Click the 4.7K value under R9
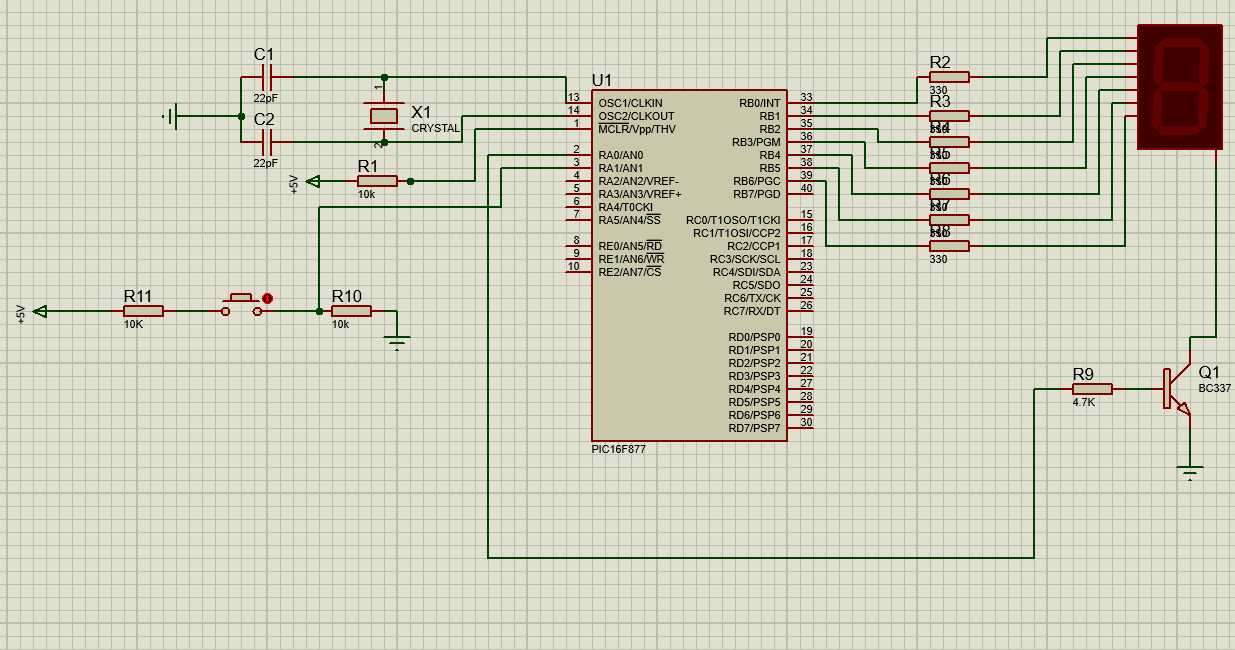The image size is (1235, 650). coord(1084,402)
